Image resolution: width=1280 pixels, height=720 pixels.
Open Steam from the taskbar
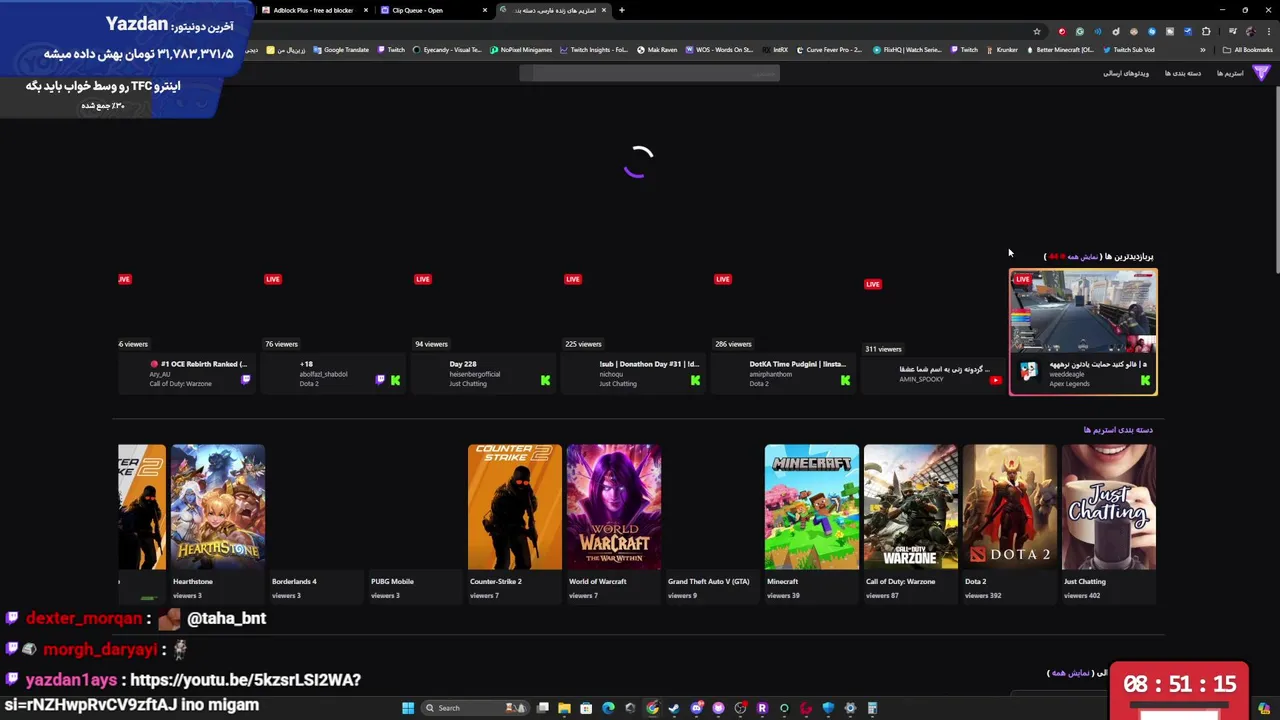(674, 708)
